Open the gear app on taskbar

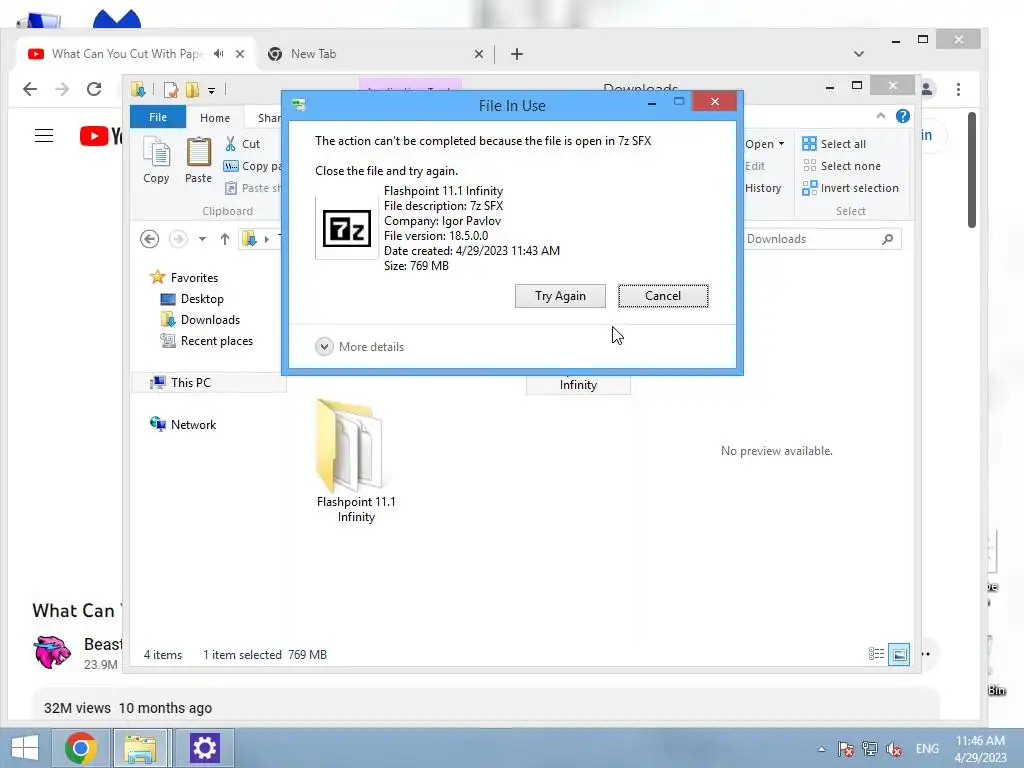coord(204,748)
